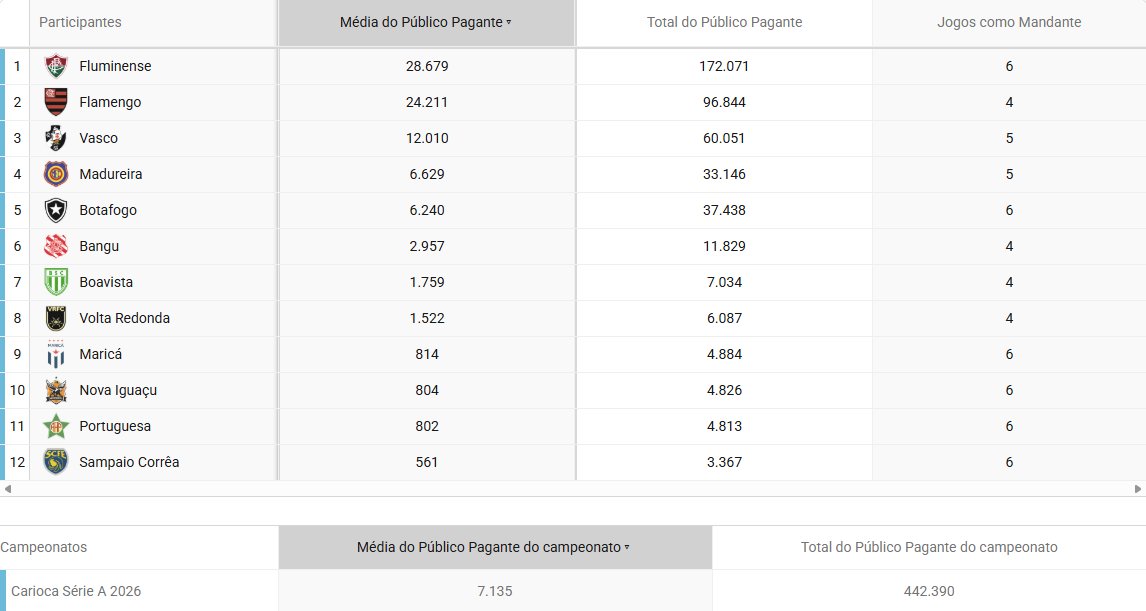Open the Portuguesa team link
The height and width of the screenshot is (611, 1146).
pyautogui.click(x=115, y=426)
